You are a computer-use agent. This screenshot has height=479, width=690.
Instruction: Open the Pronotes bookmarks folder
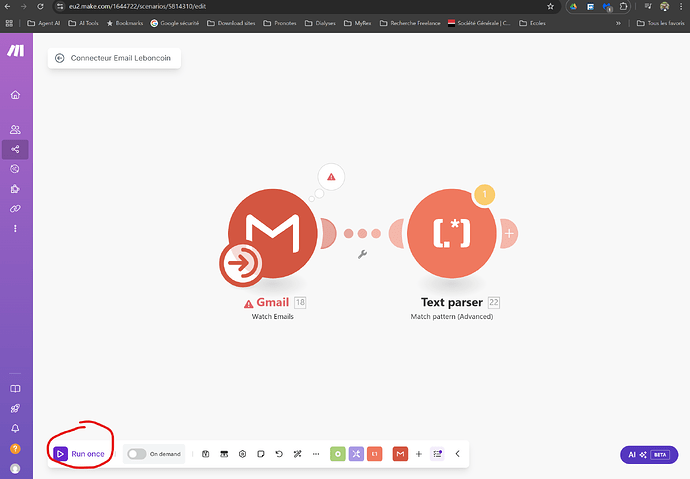[280, 23]
